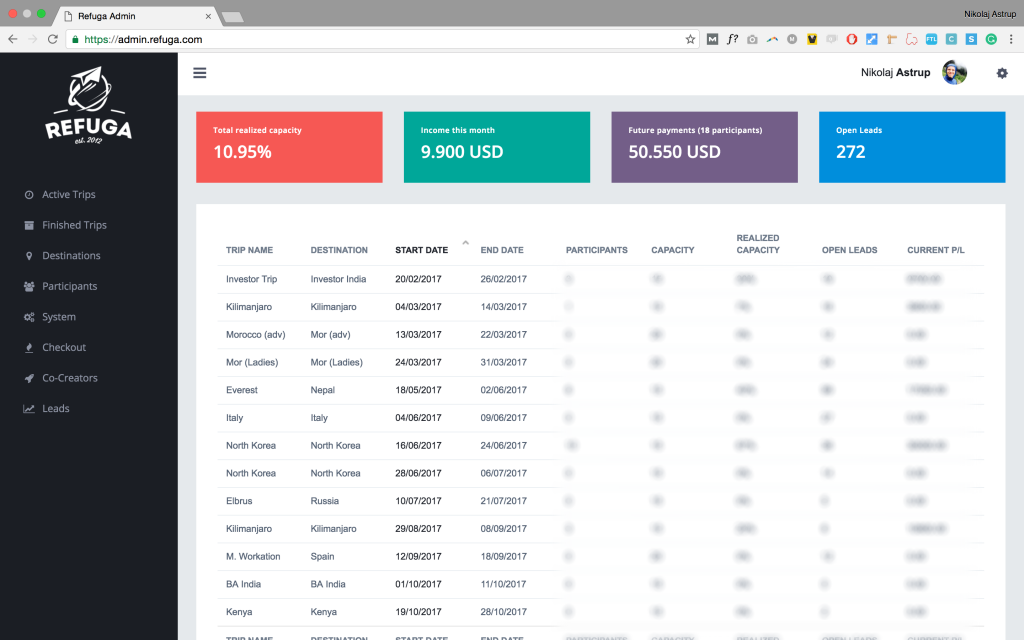The height and width of the screenshot is (640, 1024).
Task: Sort table by Capacity column
Action: (673, 250)
